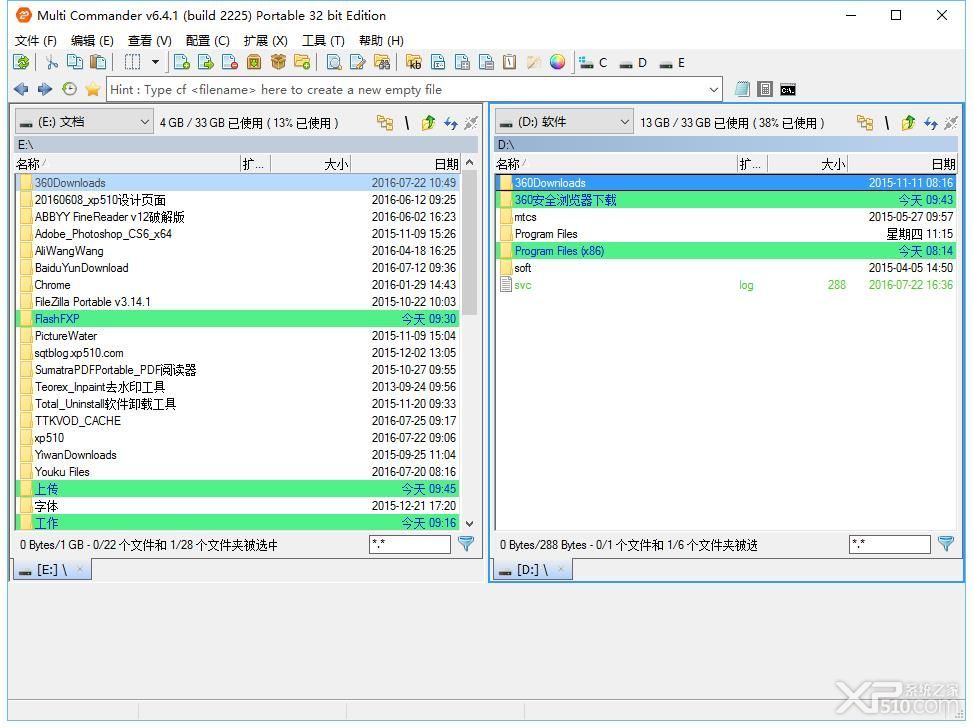This screenshot has width=973, height=728.
Task: Click the Unpack open box icon
Action: [x=278, y=62]
